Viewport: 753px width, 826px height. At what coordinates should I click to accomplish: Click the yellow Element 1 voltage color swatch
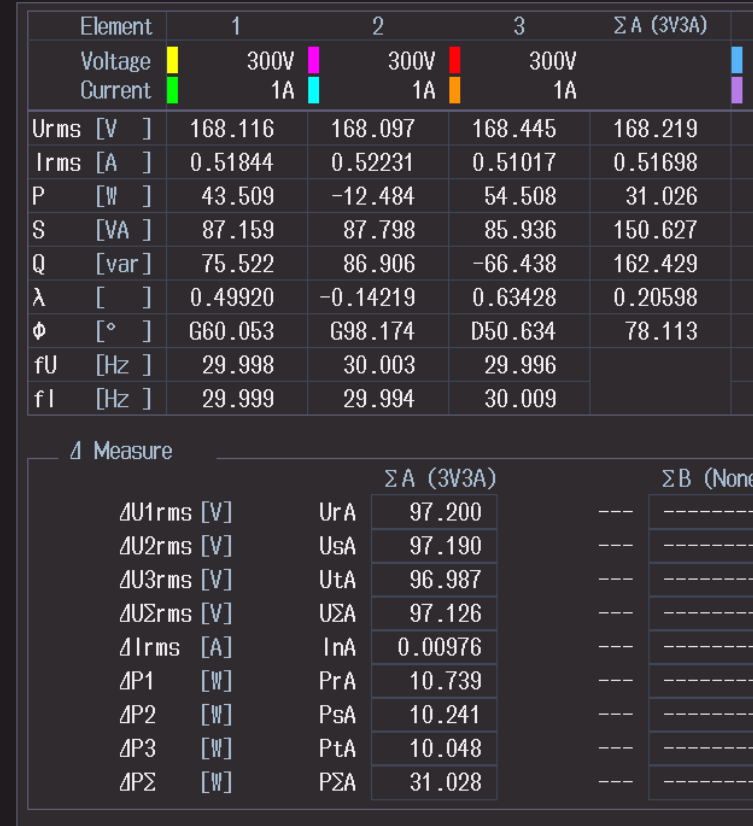point(172,60)
